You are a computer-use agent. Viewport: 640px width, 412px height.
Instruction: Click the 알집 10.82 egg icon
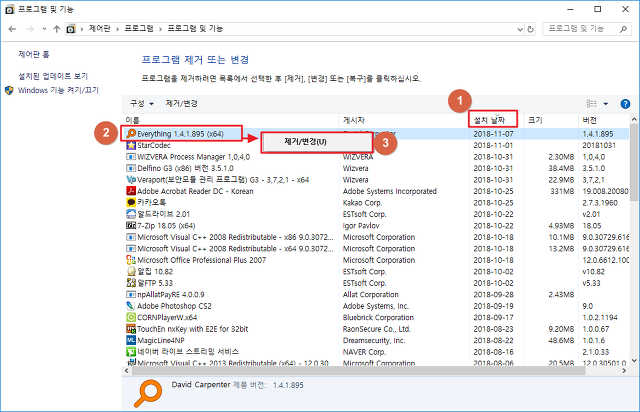coord(131,271)
